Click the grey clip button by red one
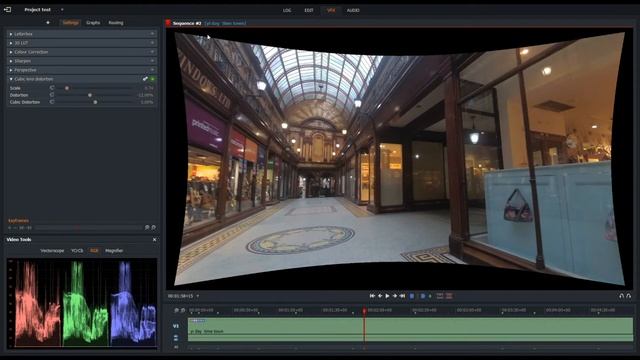 (x=440, y=296)
